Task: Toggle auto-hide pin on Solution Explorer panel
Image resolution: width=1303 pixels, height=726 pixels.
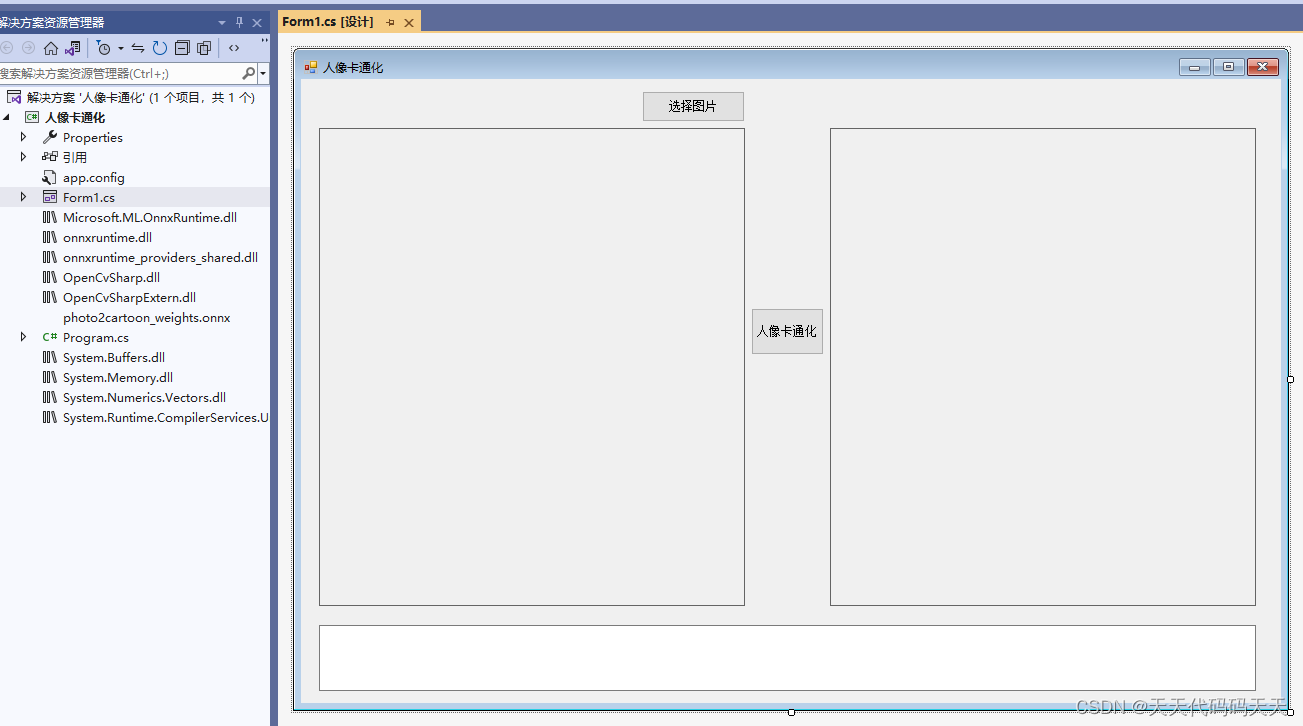Action: click(x=239, y=22)
